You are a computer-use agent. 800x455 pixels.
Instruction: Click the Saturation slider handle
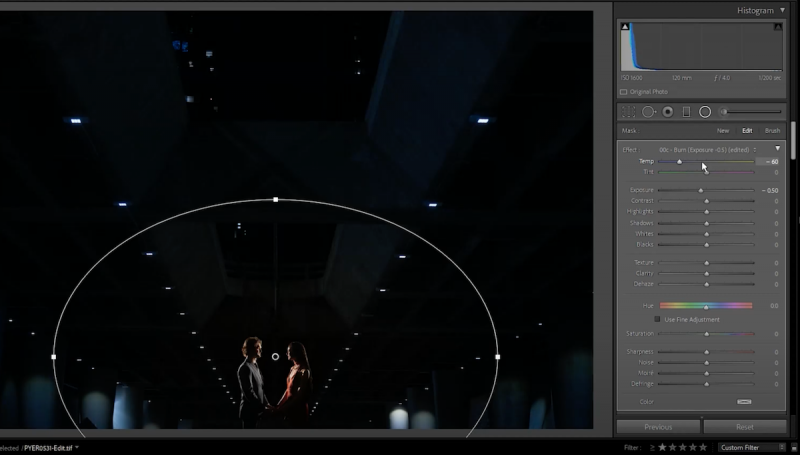pos(707,334)
